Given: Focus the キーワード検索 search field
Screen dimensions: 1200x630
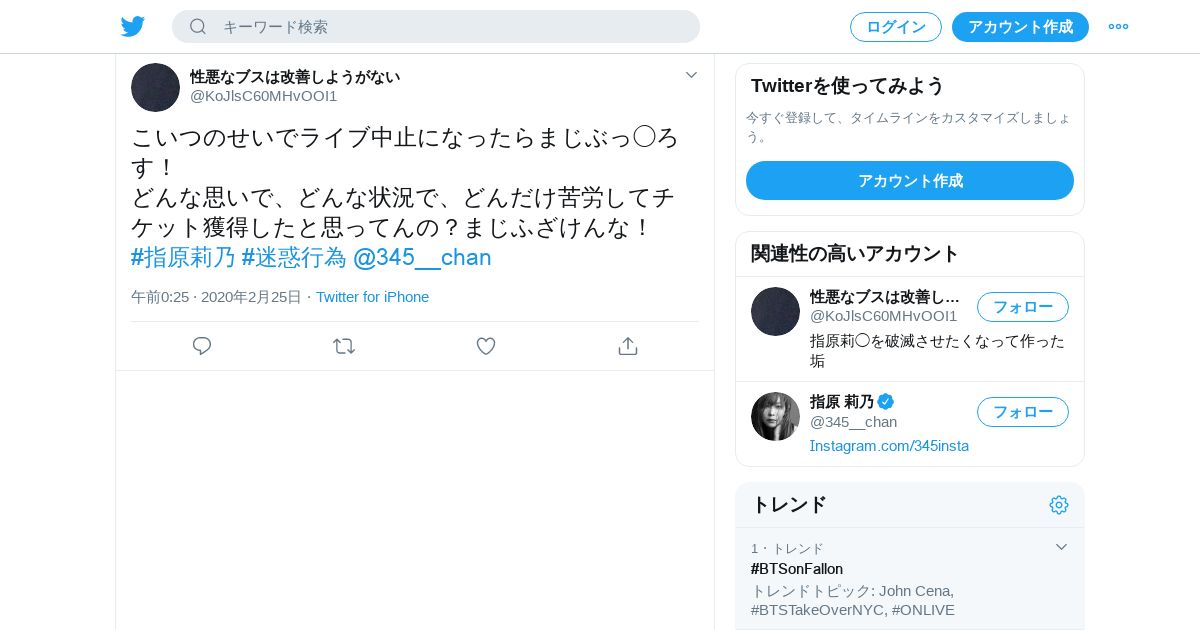Looking at the screenshot, I should click(450, 27).
